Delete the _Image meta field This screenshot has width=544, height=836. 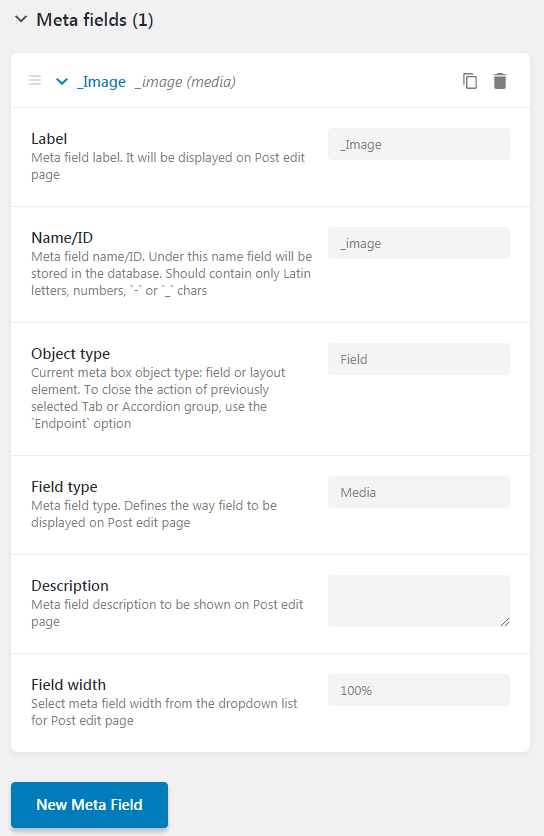(500, 81)
